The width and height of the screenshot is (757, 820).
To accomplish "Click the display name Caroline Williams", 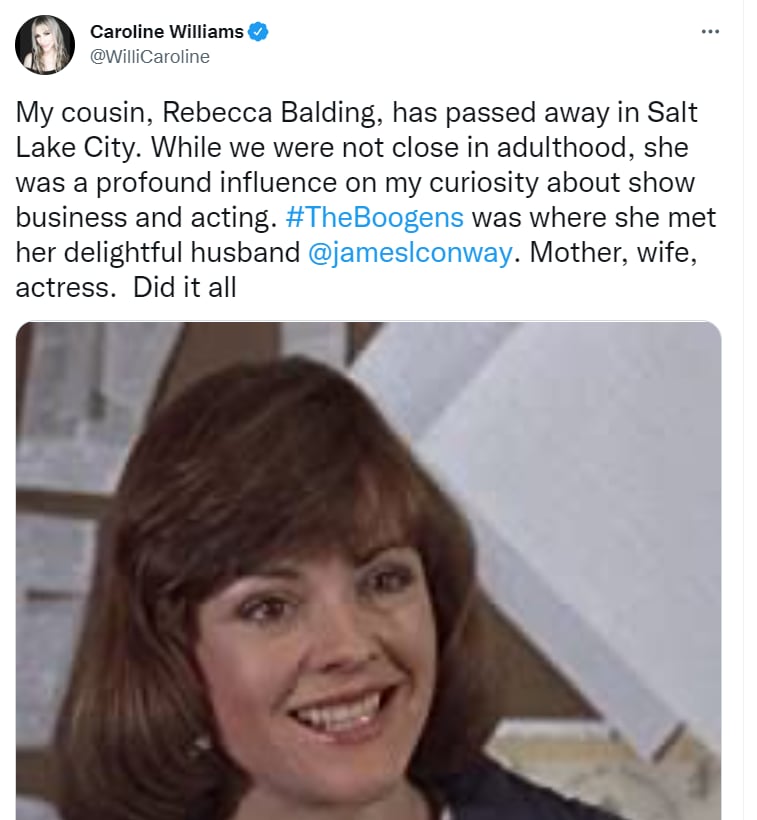I will (166, 32).
